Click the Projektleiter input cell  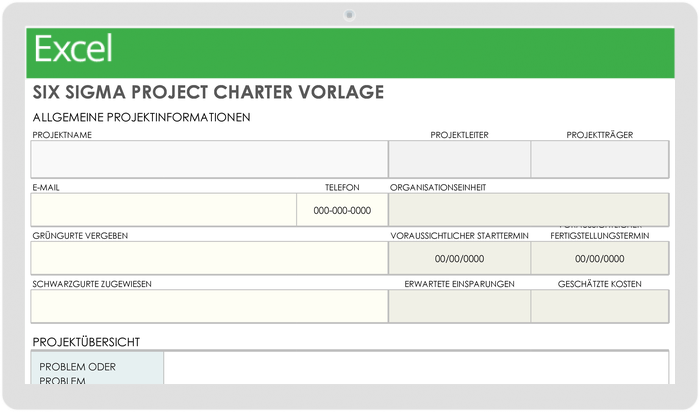(x=459, y=159)
